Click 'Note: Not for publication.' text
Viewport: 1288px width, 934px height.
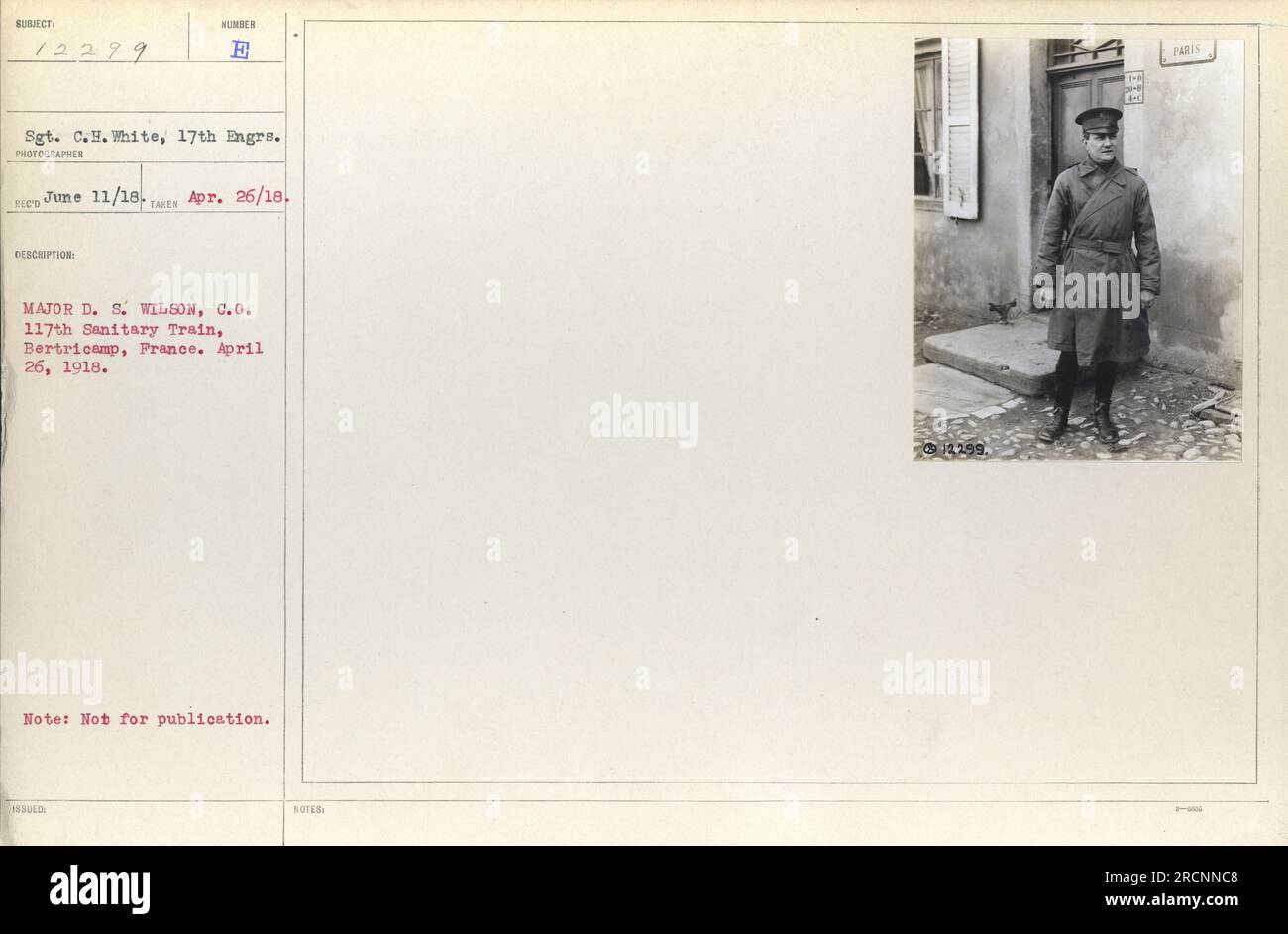[x=147, y=719]
